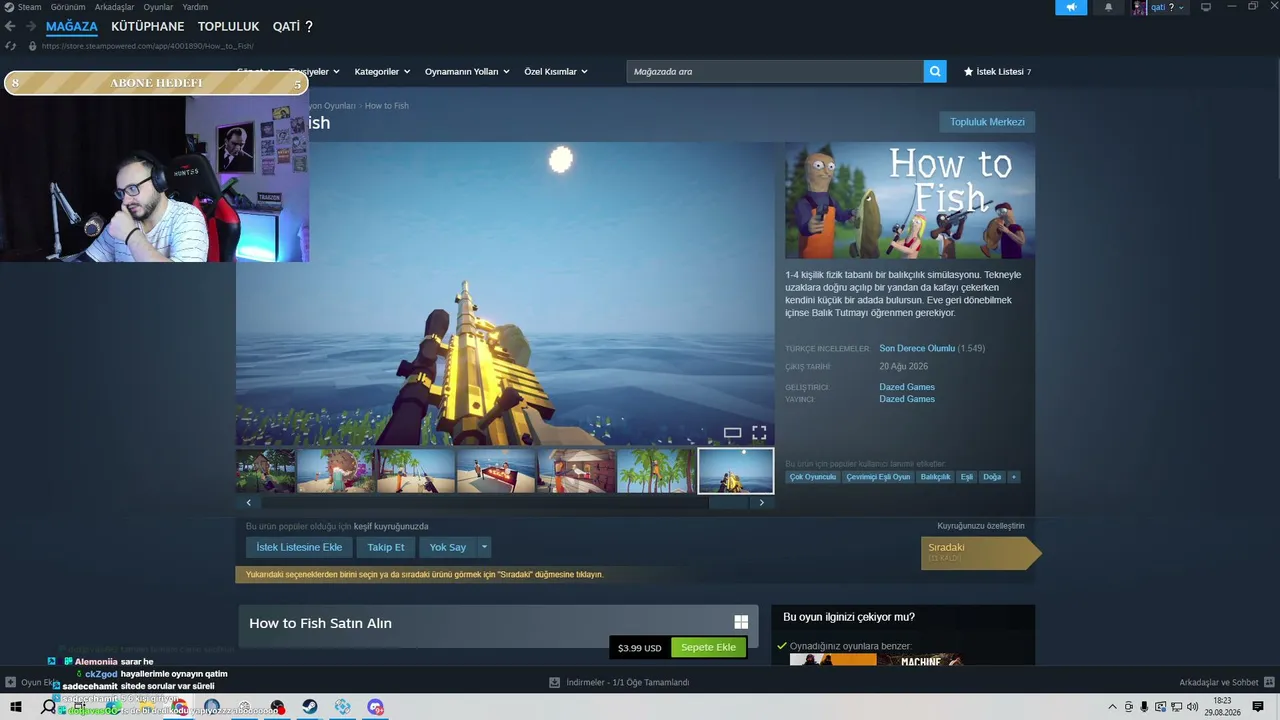Open Topluluk Merkezi
The width and height of the screenshot is (1280, 720).
point(987,122)
